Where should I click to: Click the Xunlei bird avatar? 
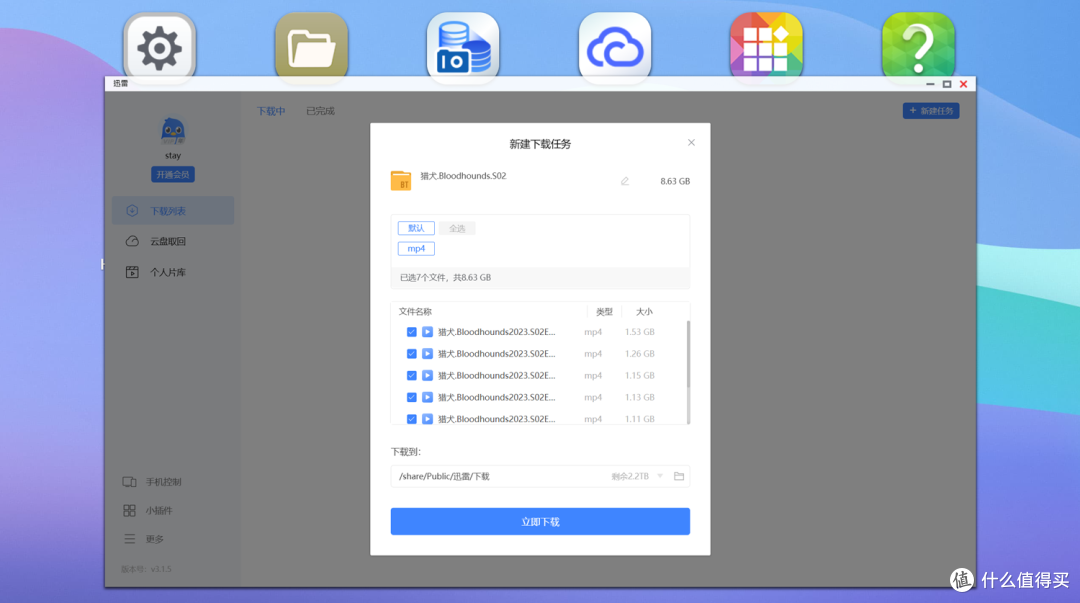tap(173, 131)
